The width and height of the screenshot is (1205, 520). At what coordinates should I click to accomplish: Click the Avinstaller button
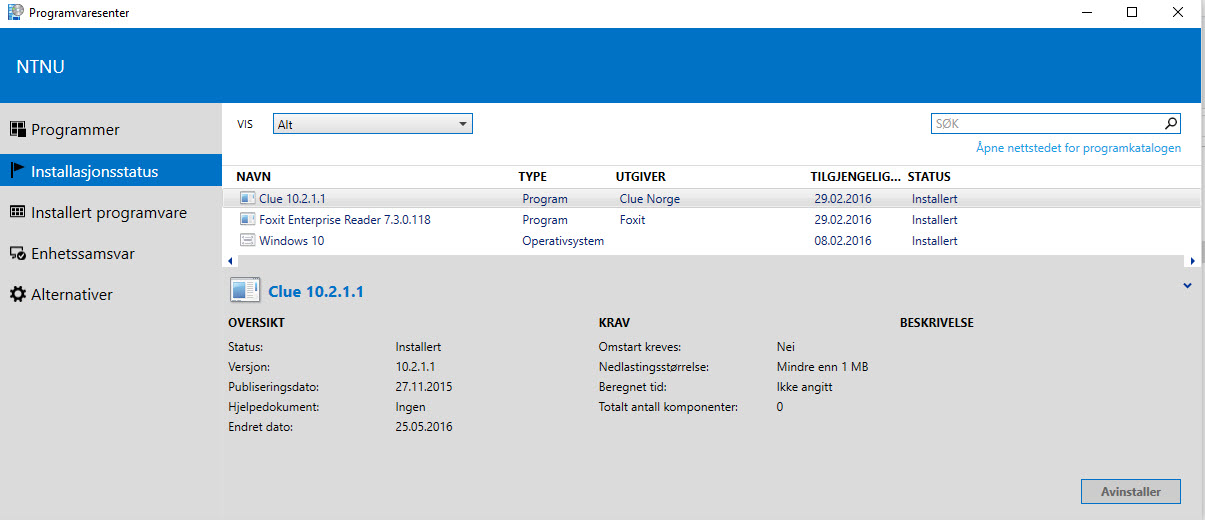1131,492
